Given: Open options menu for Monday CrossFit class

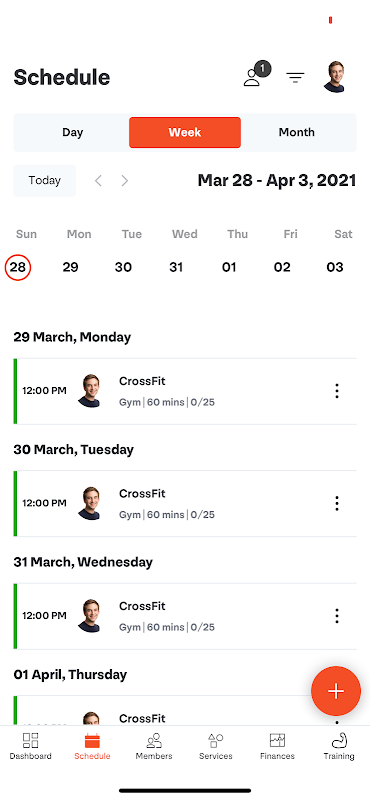Looking at the screenshot, I should [336, 391].
